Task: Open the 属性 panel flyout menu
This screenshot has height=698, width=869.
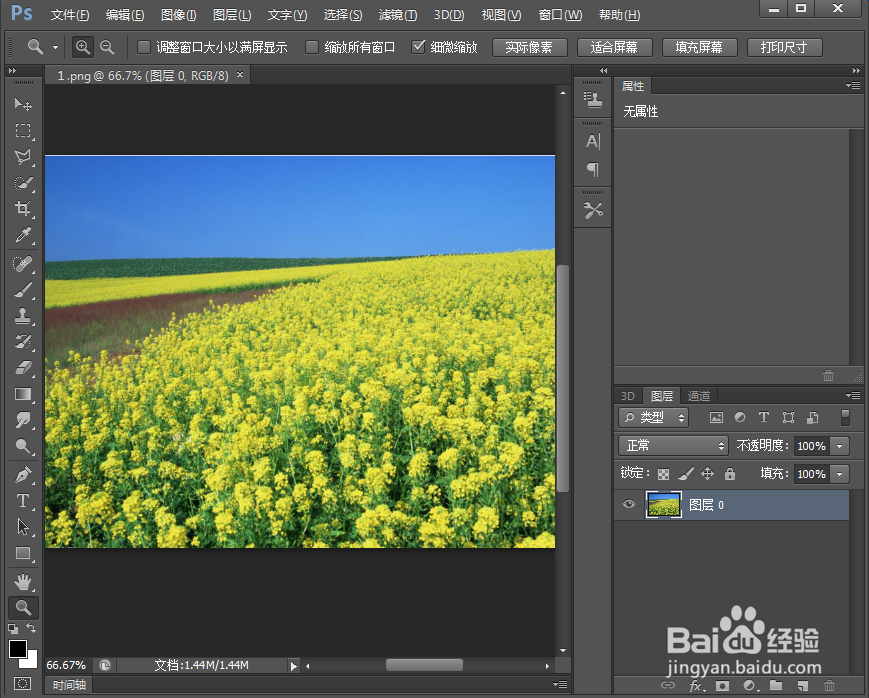Action: pos(853,85)
